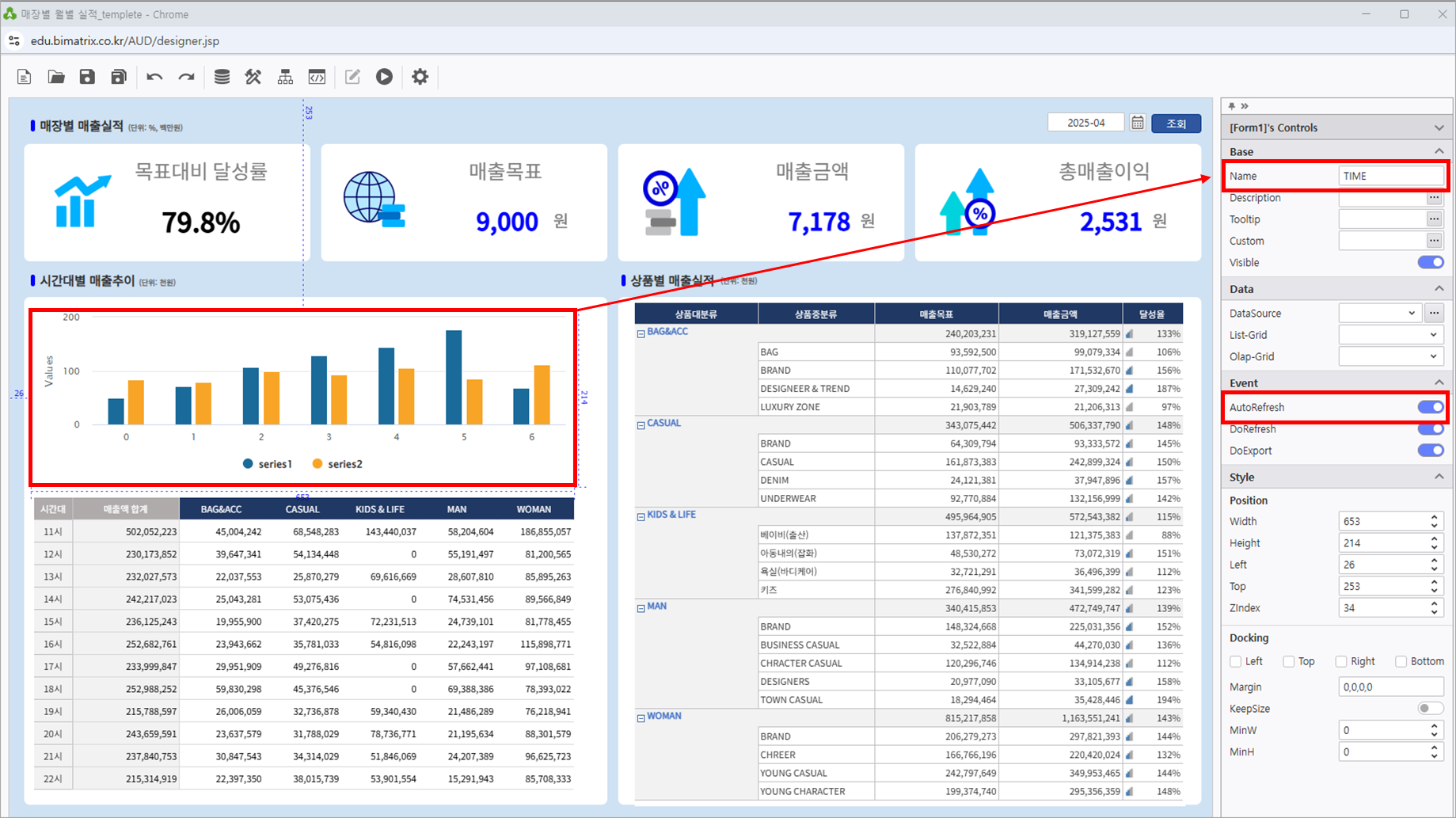Increase the Width stepper value
1456x818 pixels.
pyautogui.click(x=1434, y=517)
